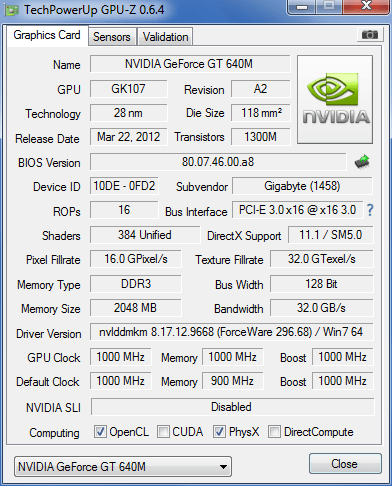This screenshot has width=392, height=486.
Task: Click the Memory Size 2048 MB field
Action: (x=136, y=308)
